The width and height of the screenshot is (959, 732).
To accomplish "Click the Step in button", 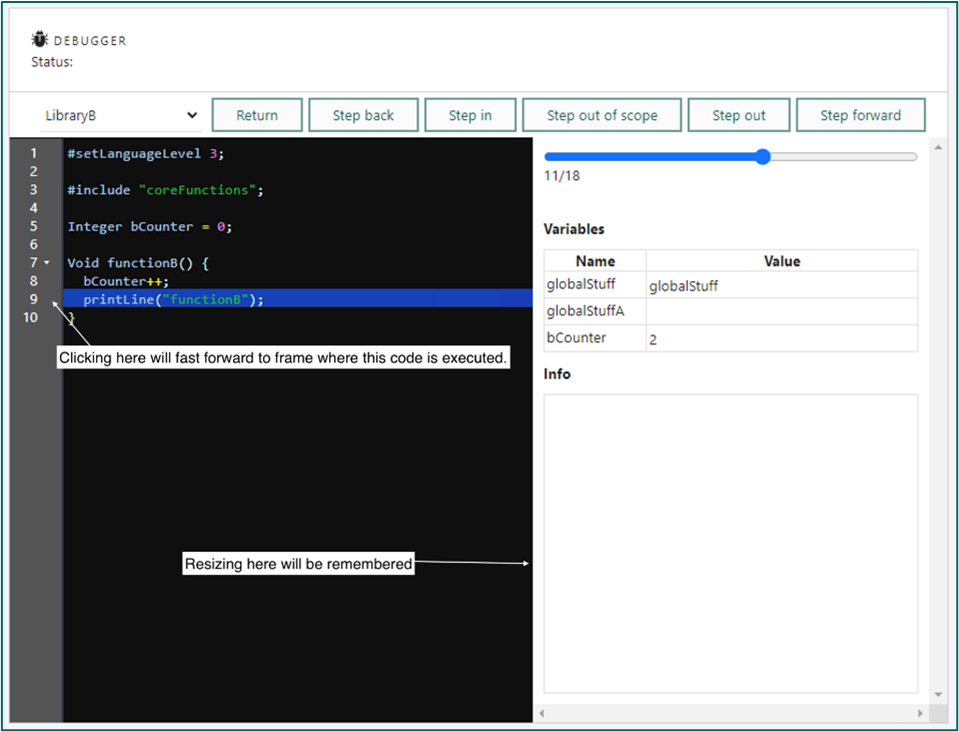I will click(x=470, y=115).
